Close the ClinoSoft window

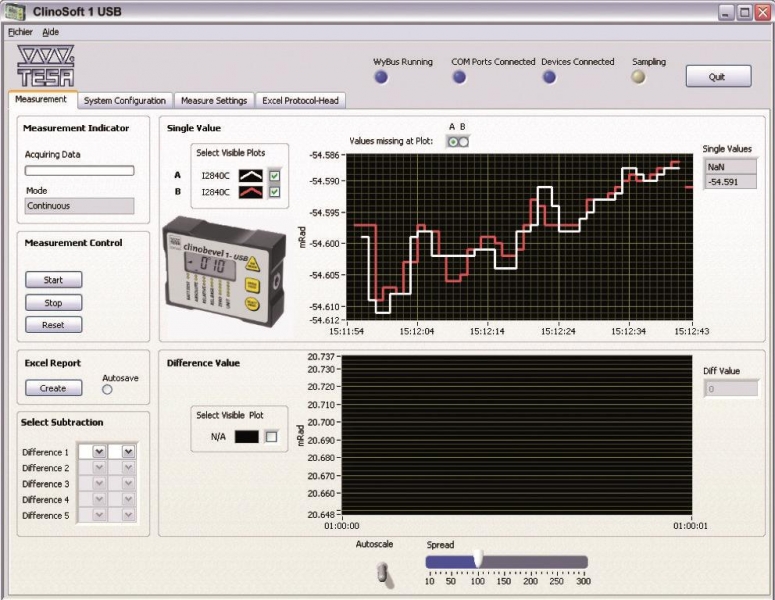click(762, 12)
